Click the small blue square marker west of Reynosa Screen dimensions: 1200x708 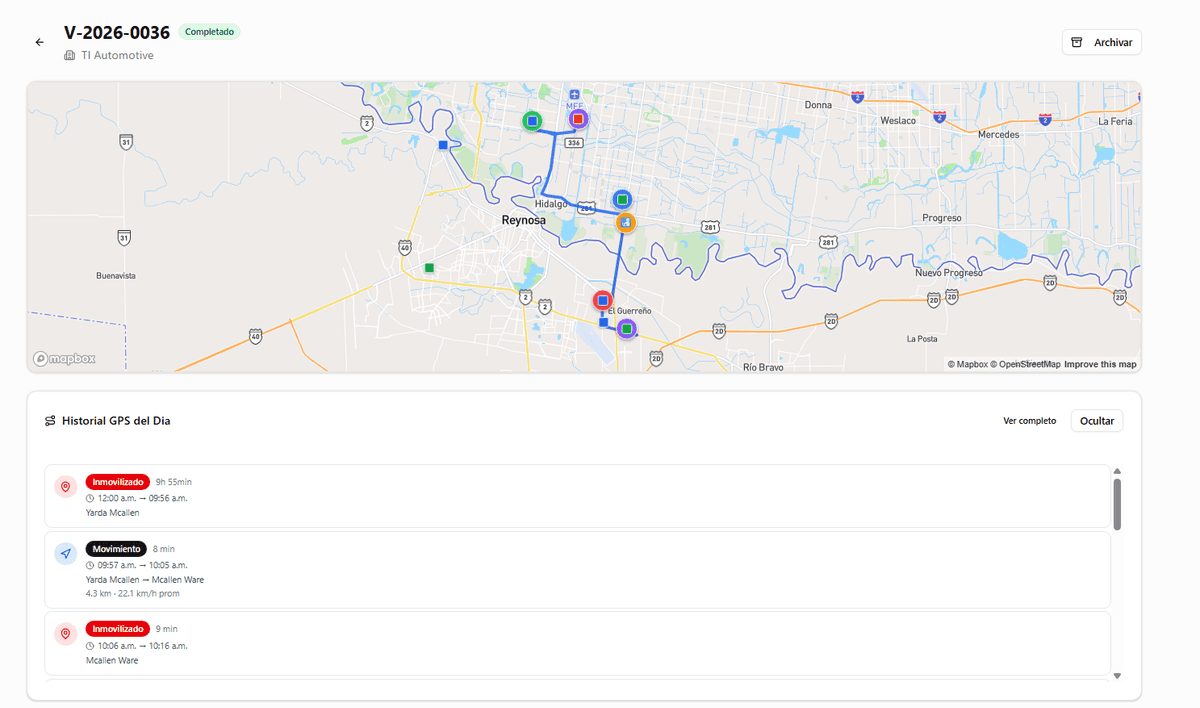coord(442,144)
